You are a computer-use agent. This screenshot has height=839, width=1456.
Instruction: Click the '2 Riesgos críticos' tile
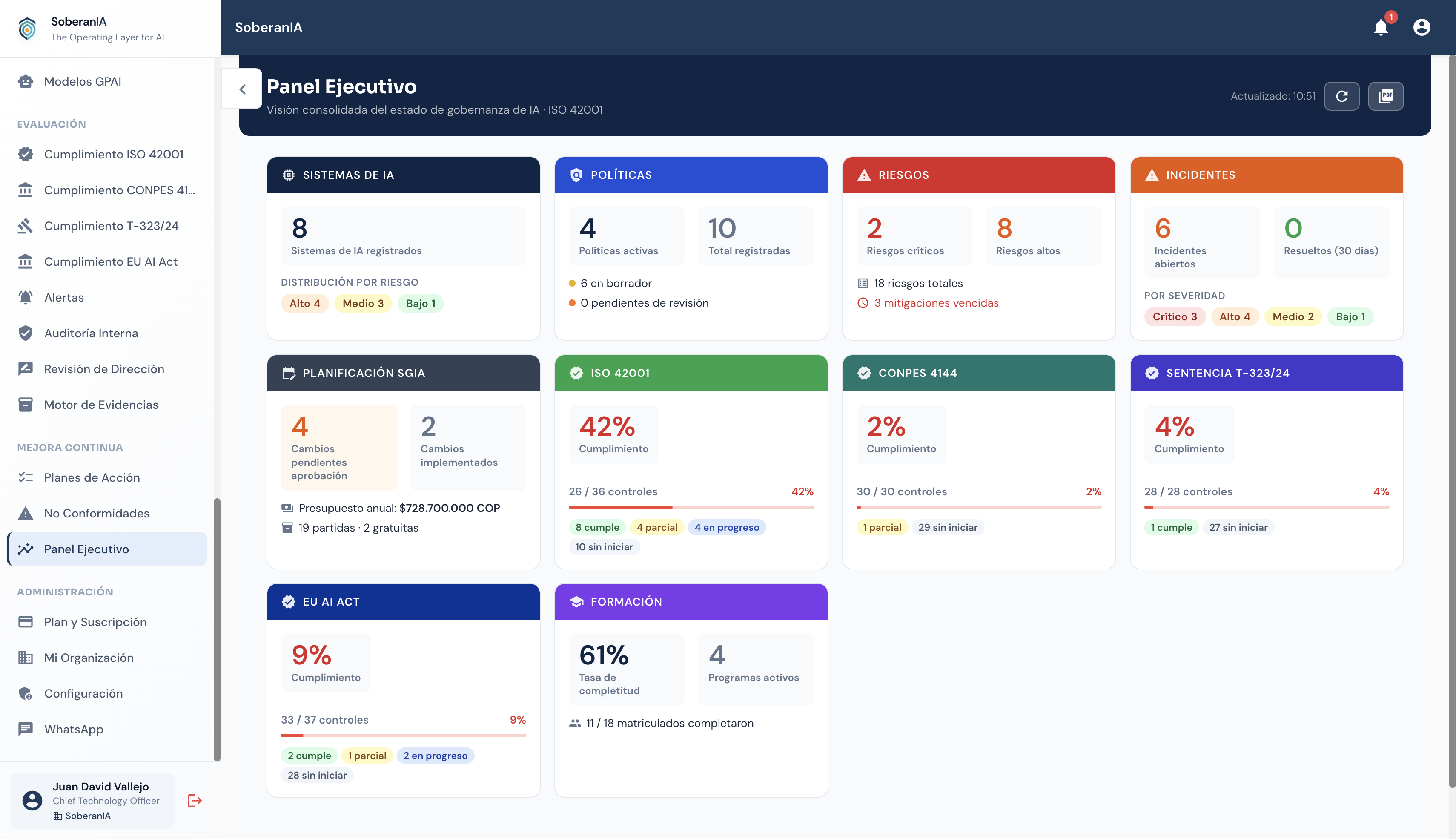pos(914,236)
